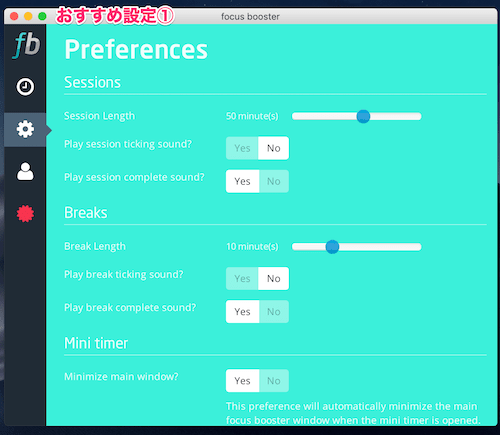Open the timer view clock icon
Screen dimensions: 500x435
tap(25, 87)
